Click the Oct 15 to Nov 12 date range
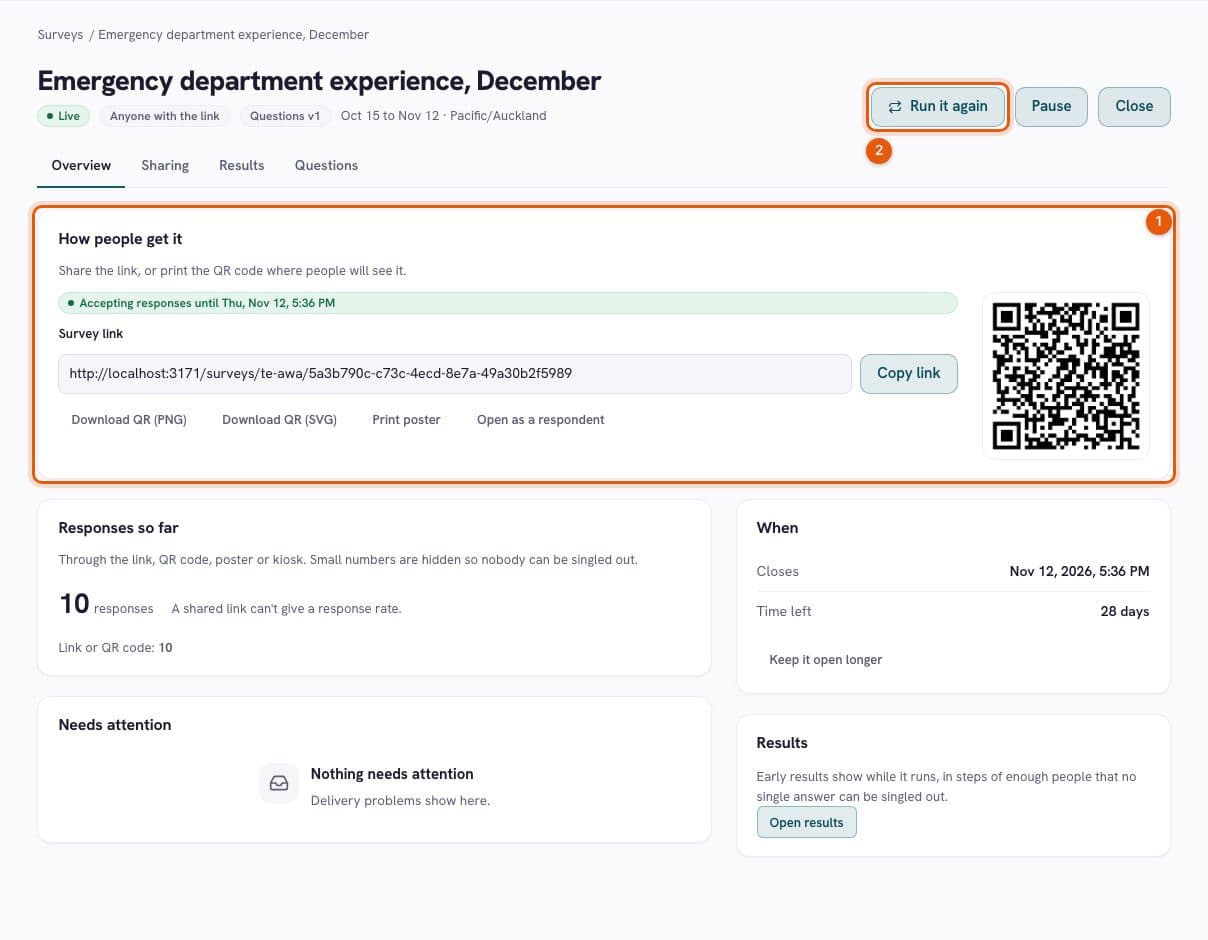1208x940 pixels. [390, 116]
